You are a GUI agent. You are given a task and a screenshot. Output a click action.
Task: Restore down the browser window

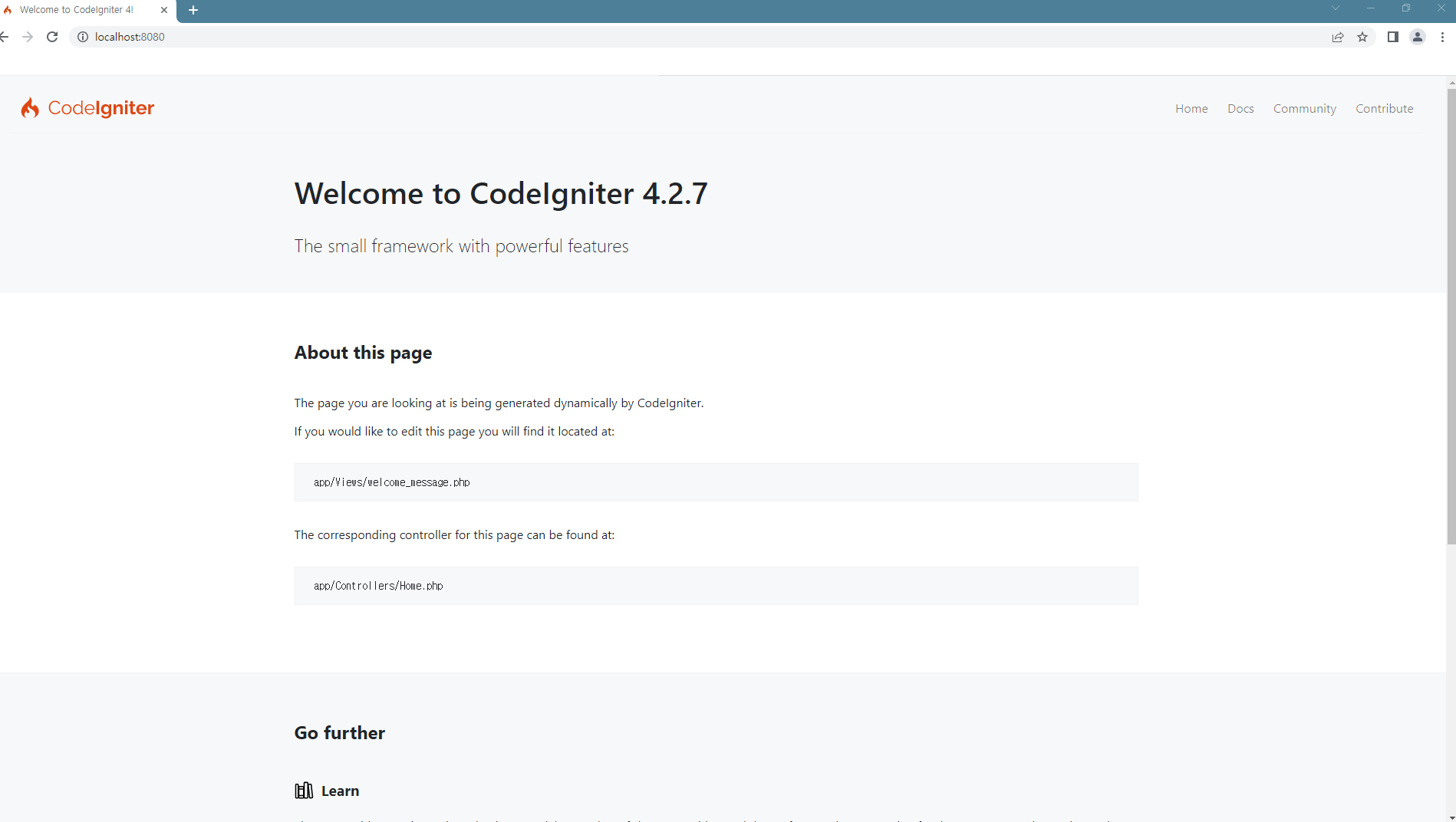(1406, 8)
